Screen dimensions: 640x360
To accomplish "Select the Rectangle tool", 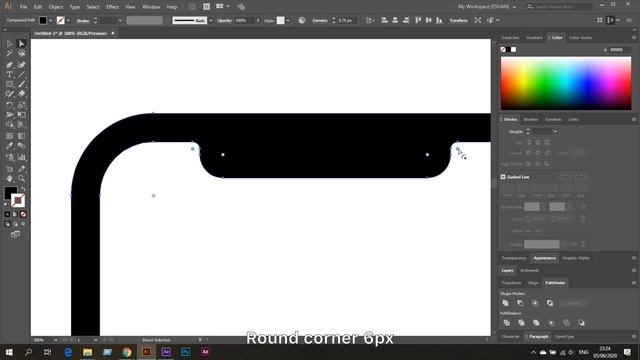I will (x=9, y=84).
